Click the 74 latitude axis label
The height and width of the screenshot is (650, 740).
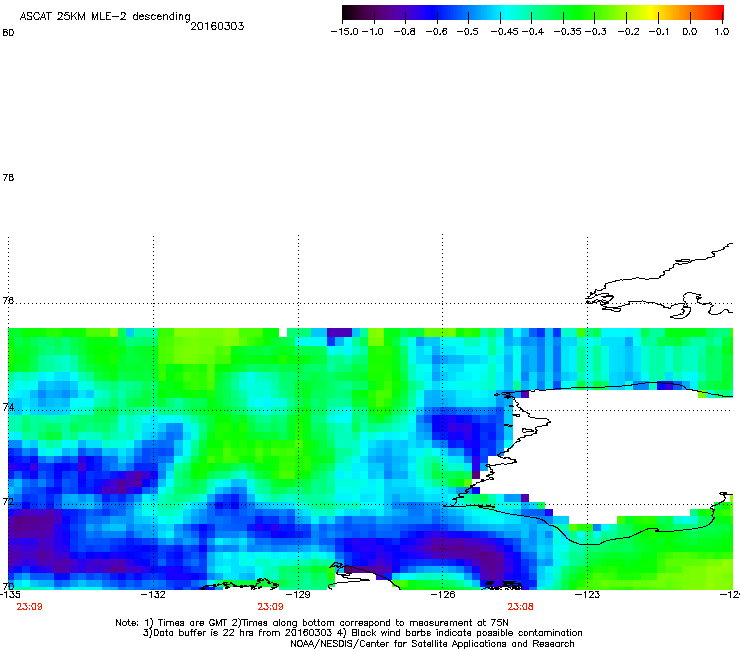(x=8, y=407)
